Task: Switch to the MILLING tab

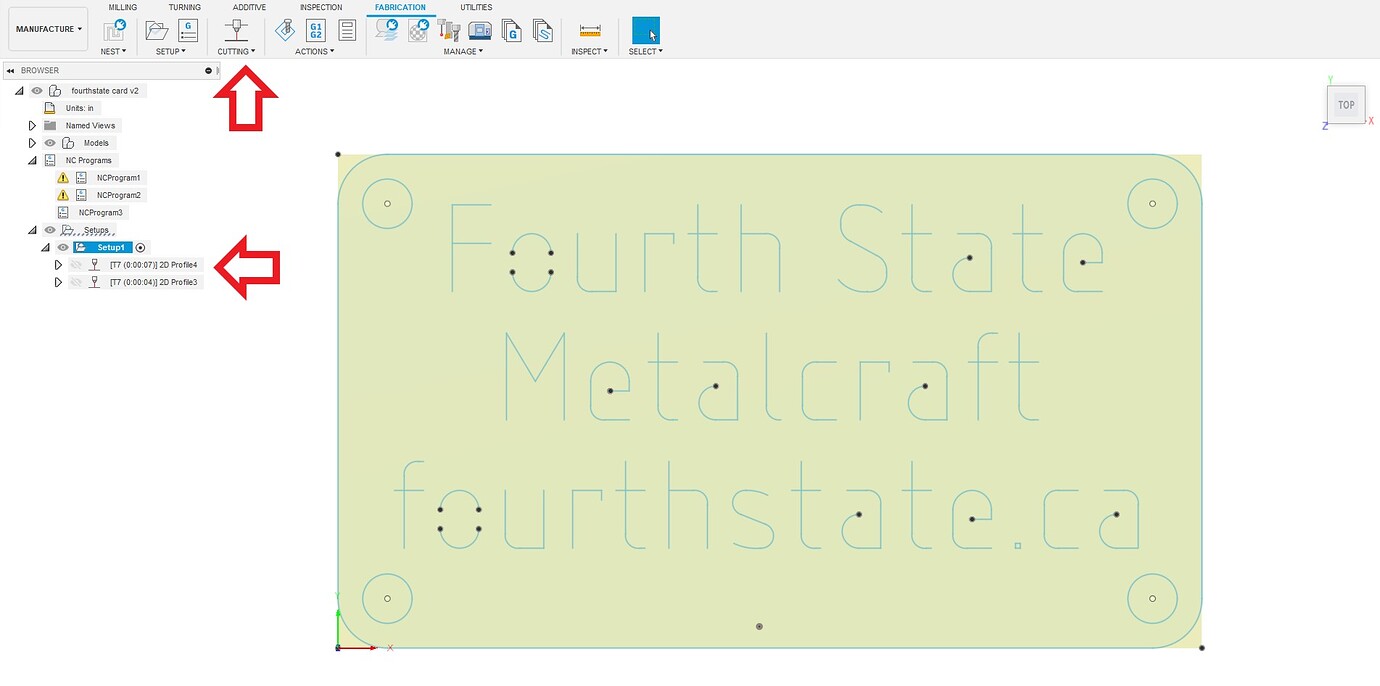Action: click(x=122, y=7)
